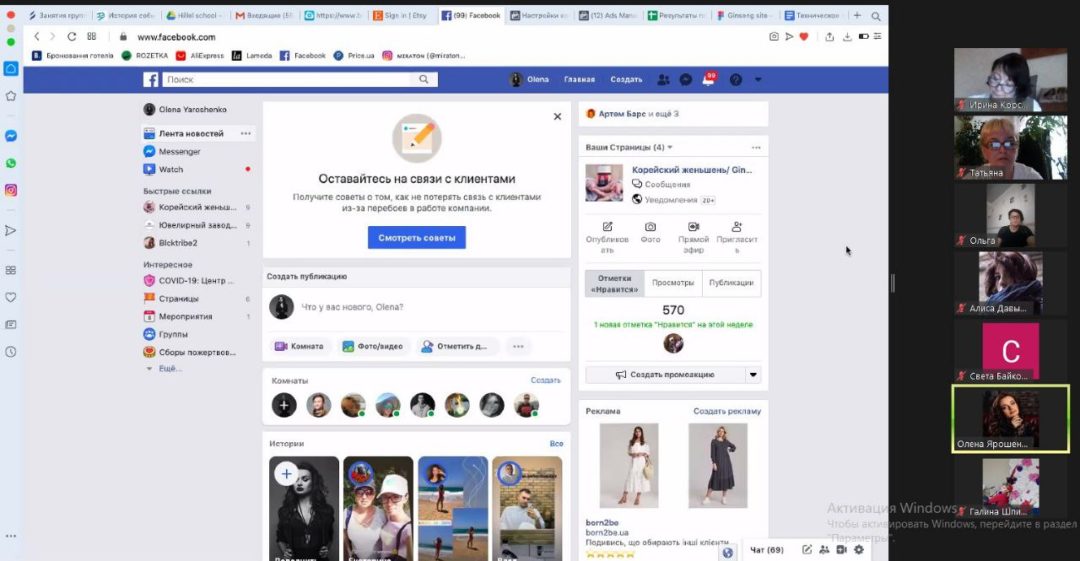This screenshot has width=1080, height=561.
Task: Open the account dropdown arrow in top bar
Action: click(x=758, y=80)
